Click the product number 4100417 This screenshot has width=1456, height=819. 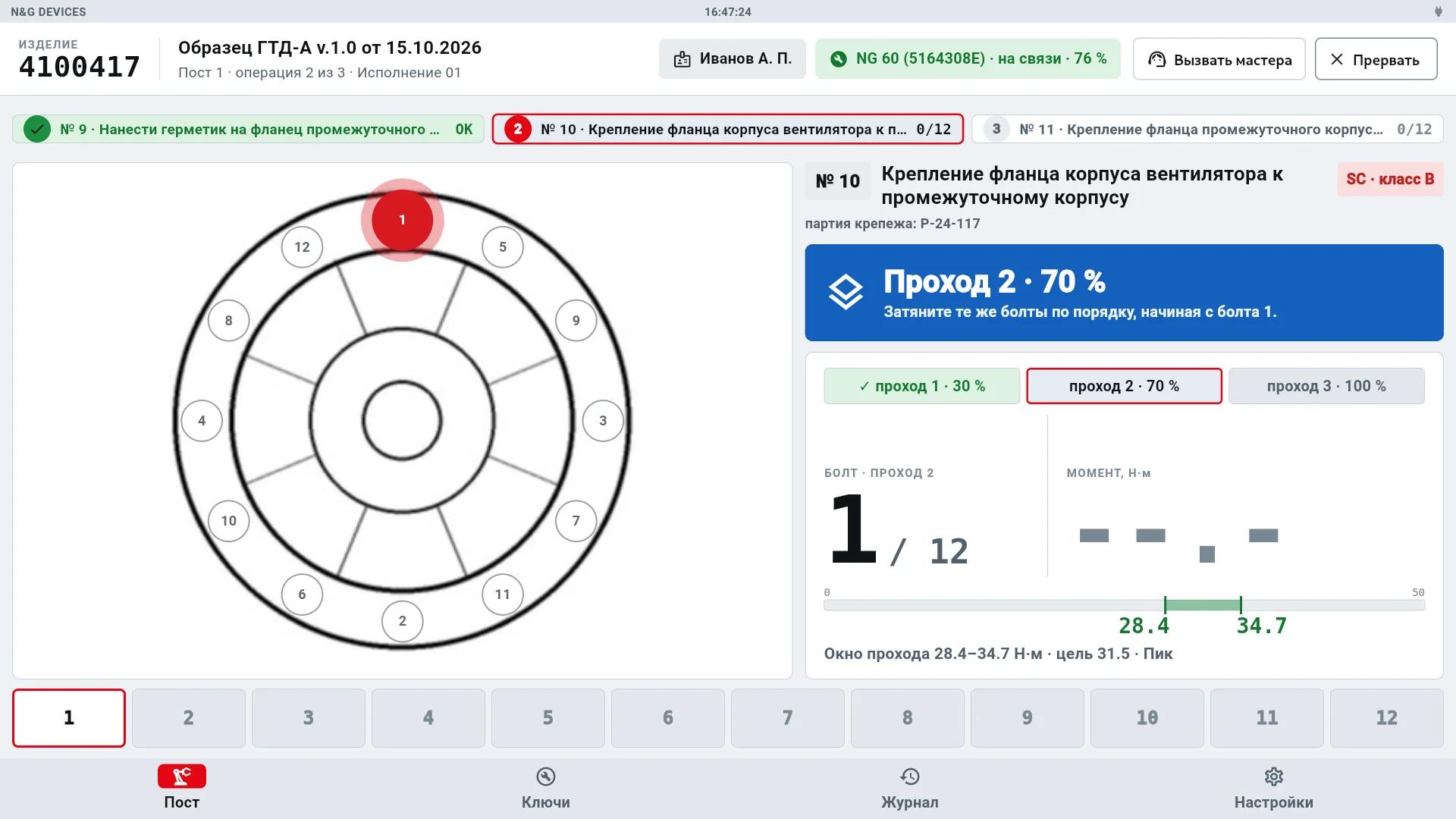(80, 67)
